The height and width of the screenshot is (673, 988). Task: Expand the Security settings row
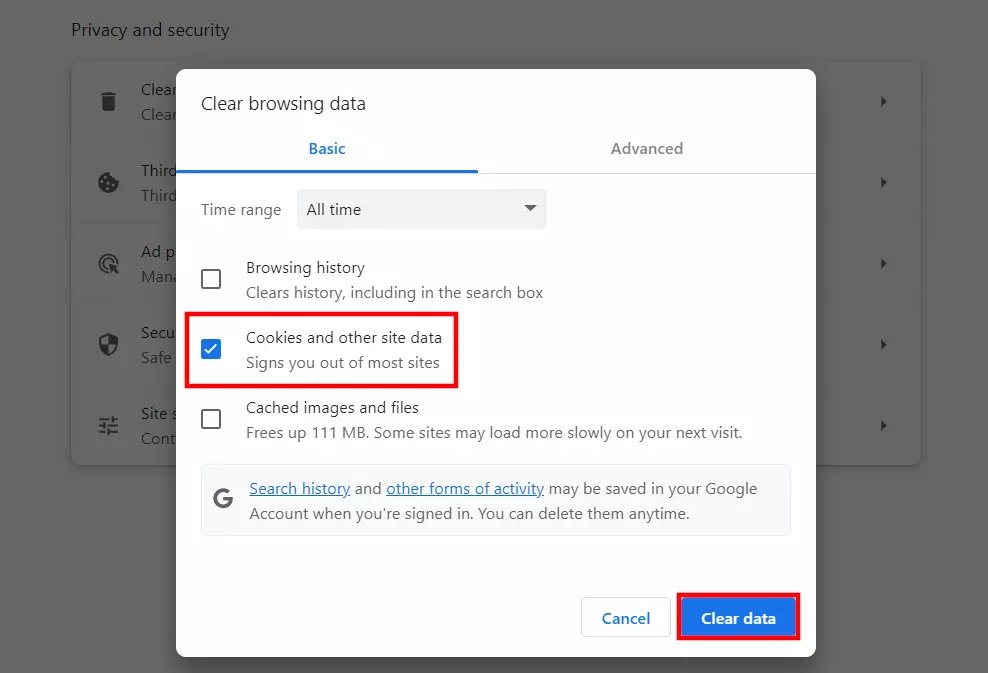(x=883, y=344)
